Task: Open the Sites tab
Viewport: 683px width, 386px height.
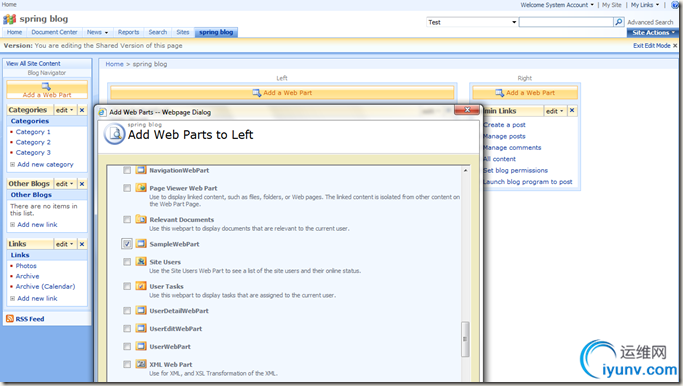Action: [x=183, y=32]
